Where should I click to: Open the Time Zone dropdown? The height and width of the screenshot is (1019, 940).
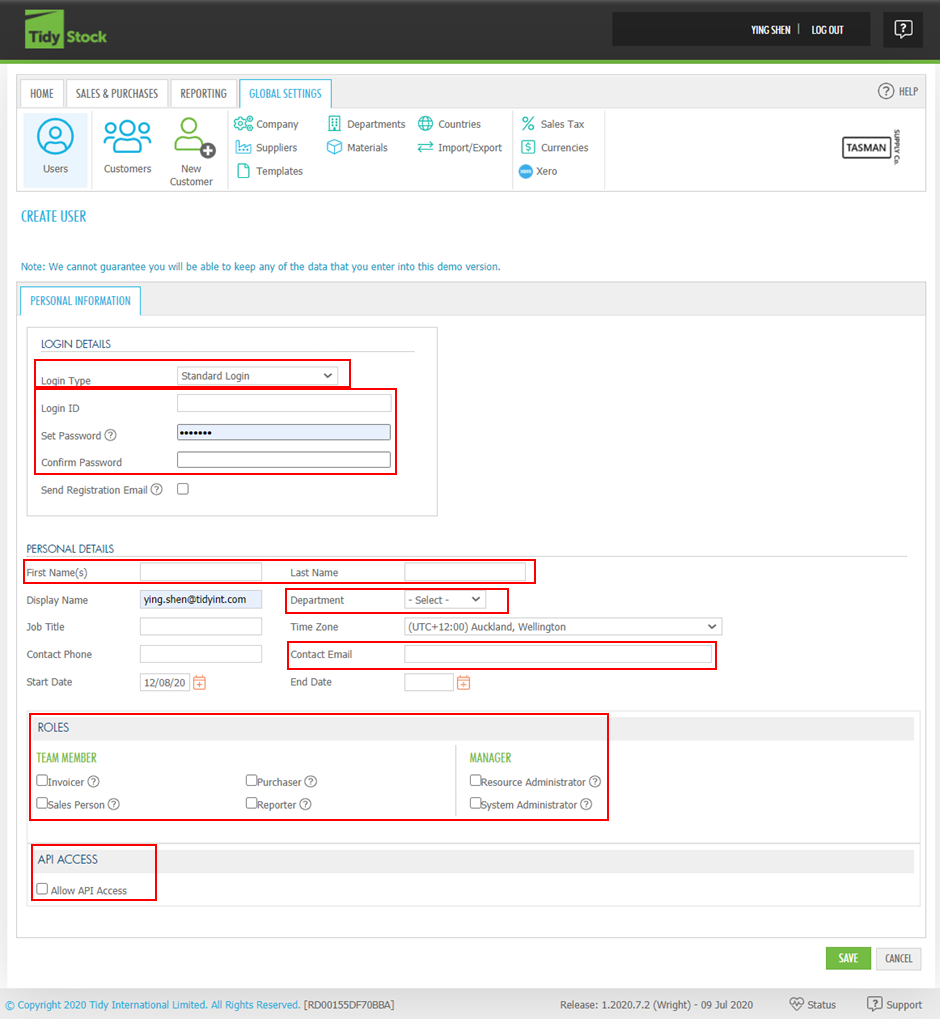pos(562,627)
